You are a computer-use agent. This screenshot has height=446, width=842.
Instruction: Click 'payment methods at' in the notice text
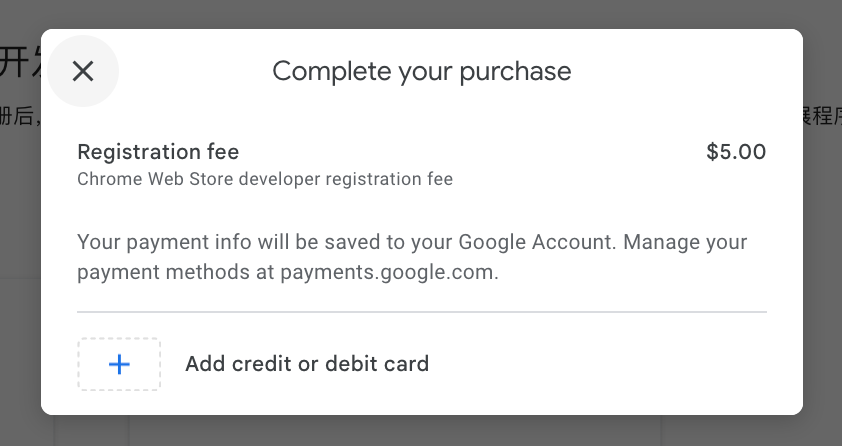coord(176,272)
